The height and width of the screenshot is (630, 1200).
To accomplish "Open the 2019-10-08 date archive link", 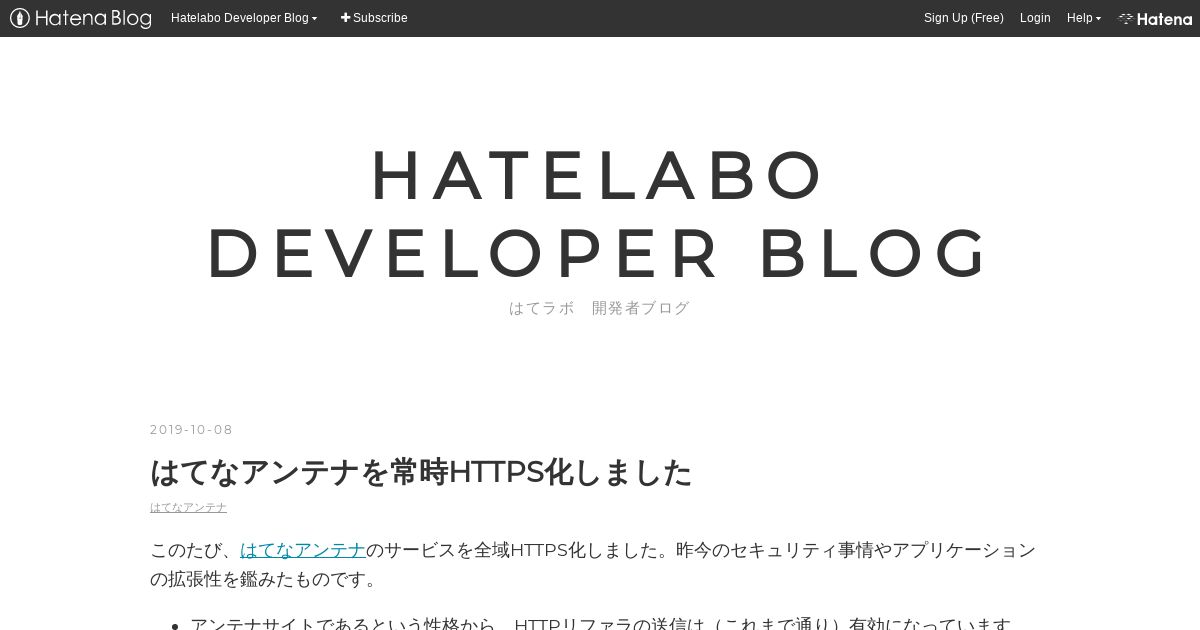I will pos(191,430).
